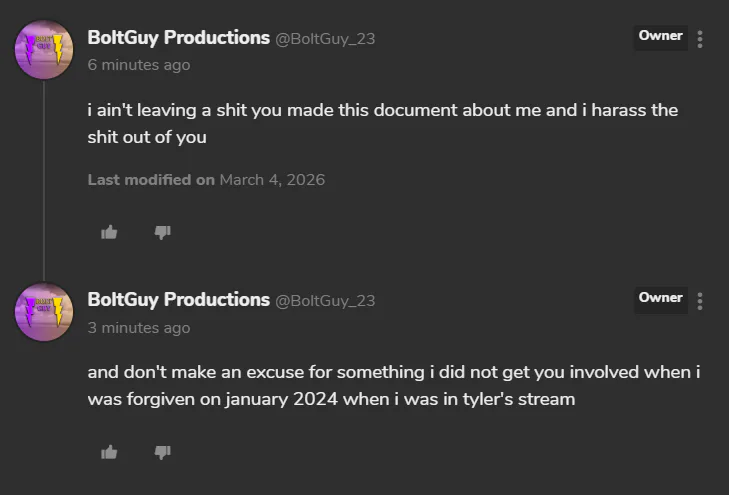Open BoltGuy Productions profile from second comment

tap(178, 300)
